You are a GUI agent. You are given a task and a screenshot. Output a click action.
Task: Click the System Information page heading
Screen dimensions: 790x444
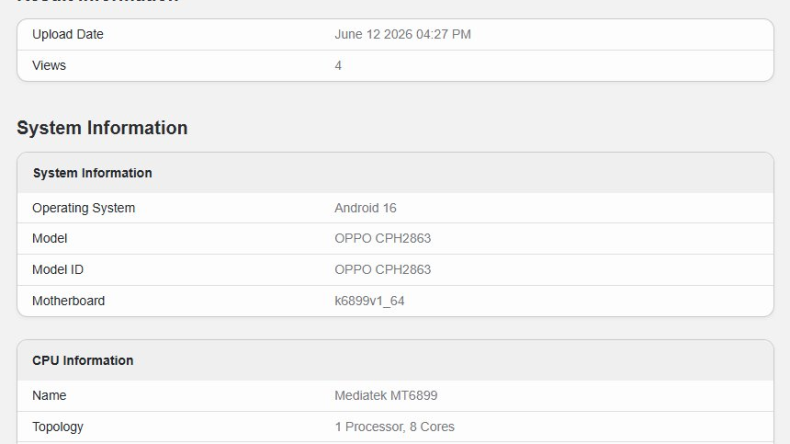102,128
